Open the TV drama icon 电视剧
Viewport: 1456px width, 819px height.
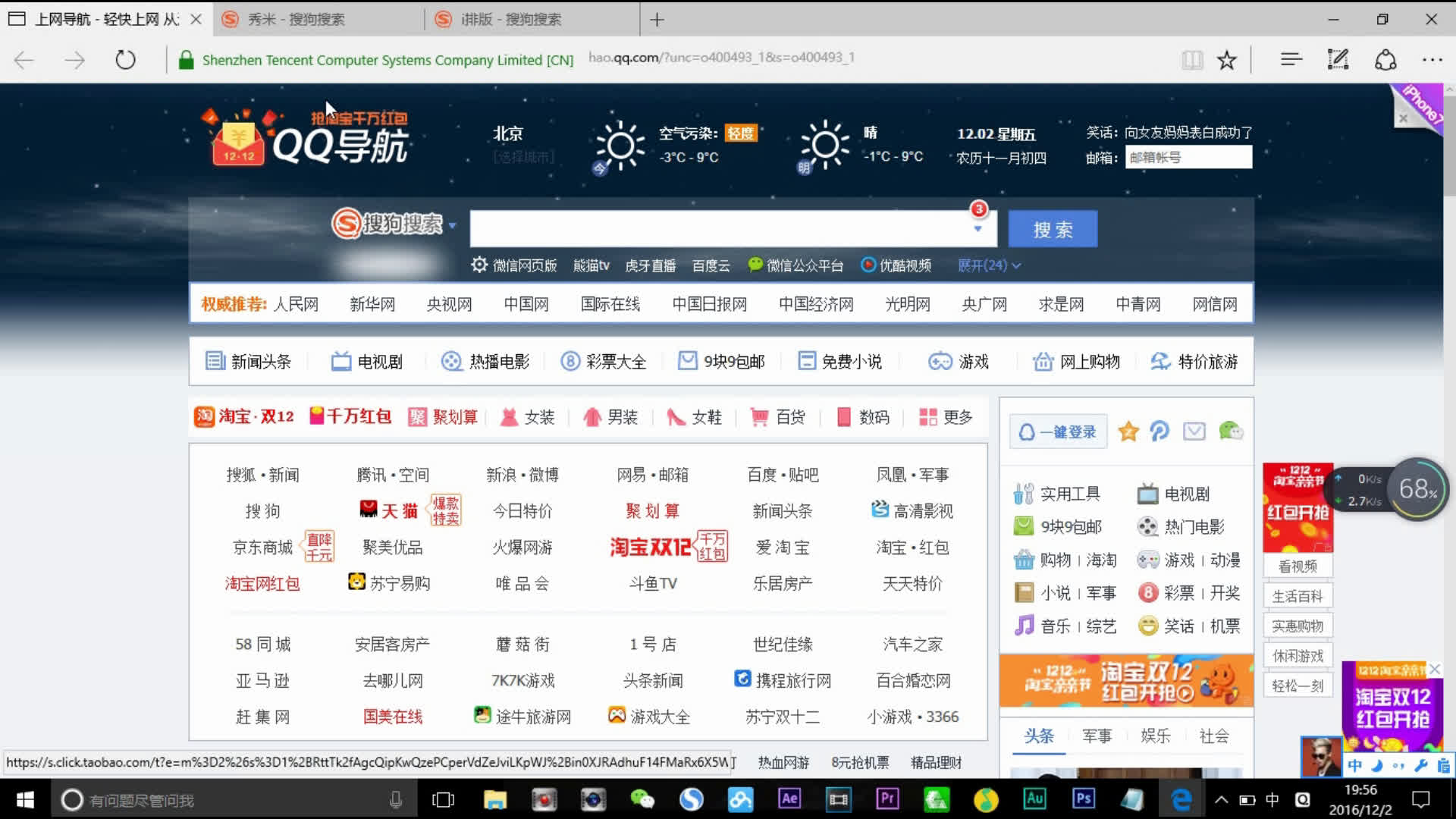[341, 361]
